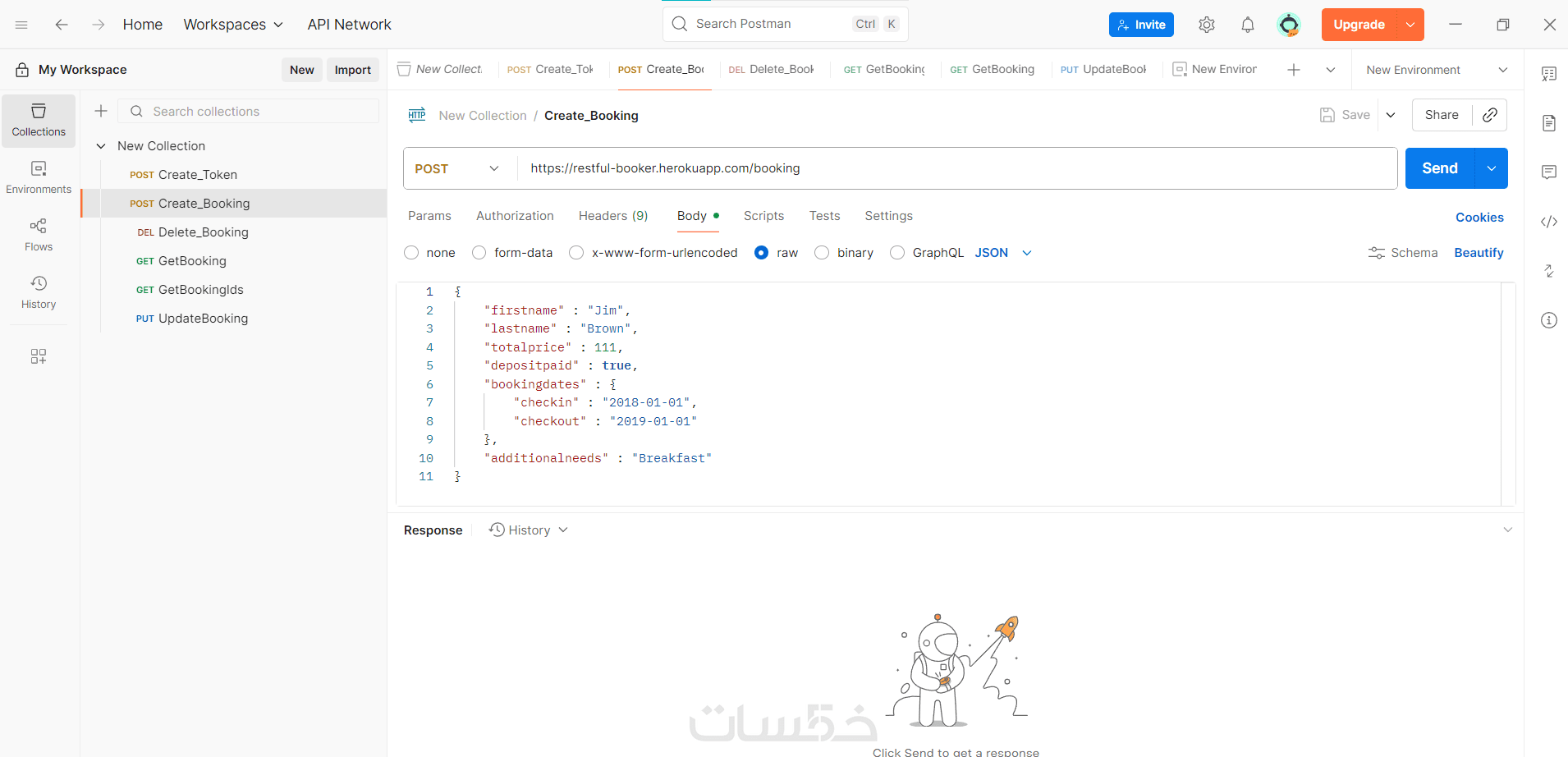
Task: Open the Flows sidebar panel
Action: click(x=39, y=236)
